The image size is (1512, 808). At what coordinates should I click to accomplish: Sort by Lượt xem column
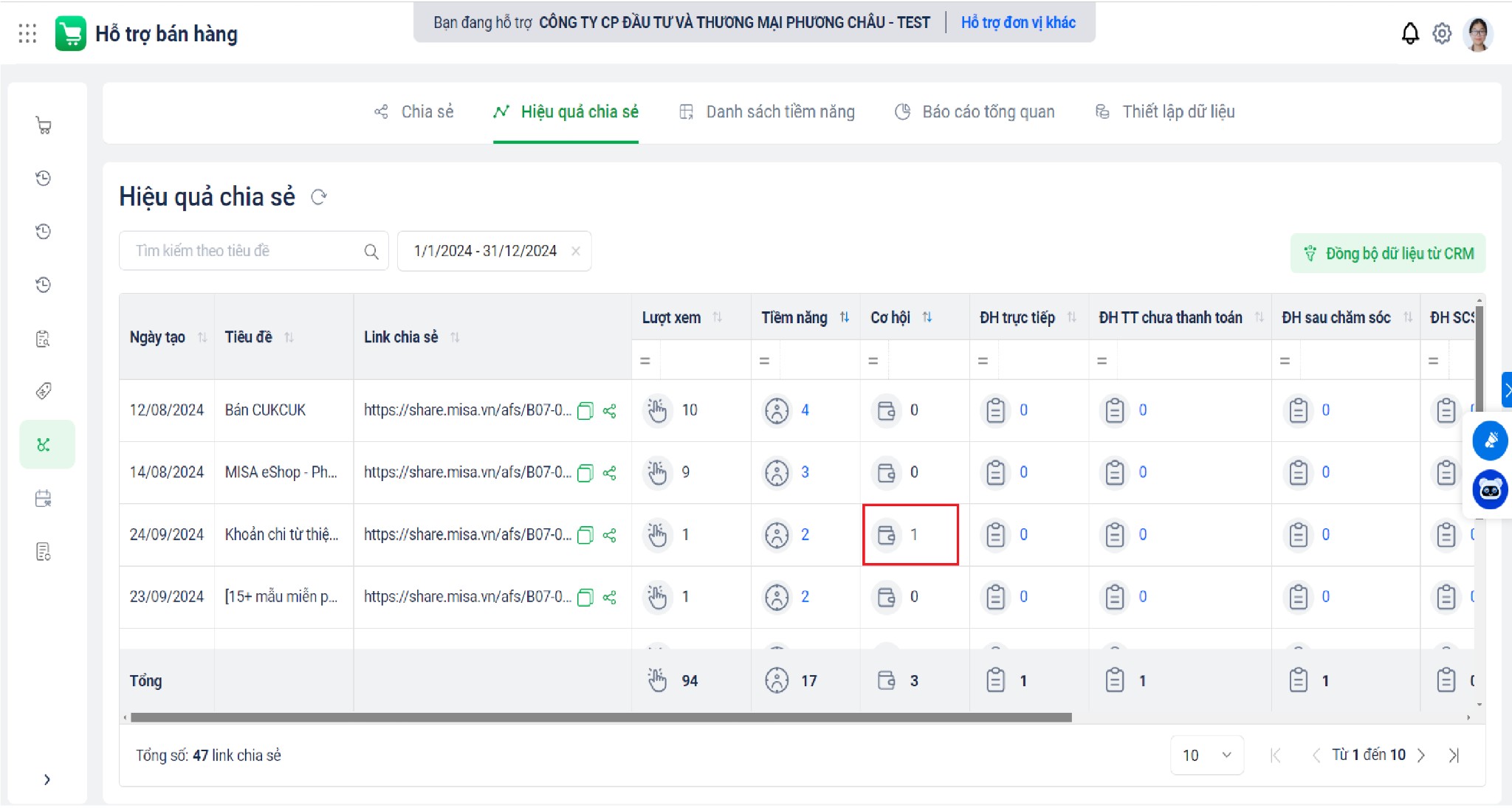coord(717,317)
